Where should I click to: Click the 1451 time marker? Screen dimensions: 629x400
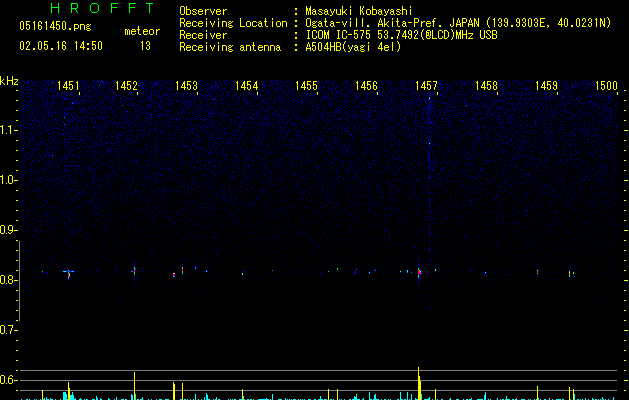68,86
